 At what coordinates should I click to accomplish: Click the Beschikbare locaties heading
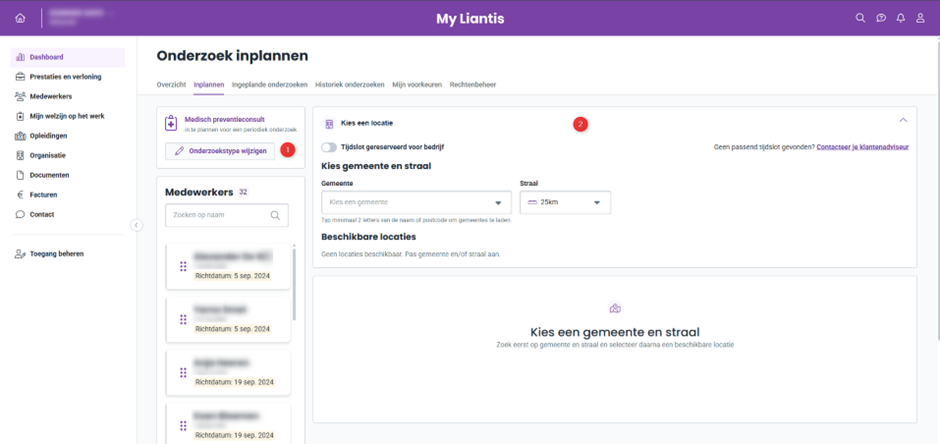pyautogui.click(x=369, y=237)
